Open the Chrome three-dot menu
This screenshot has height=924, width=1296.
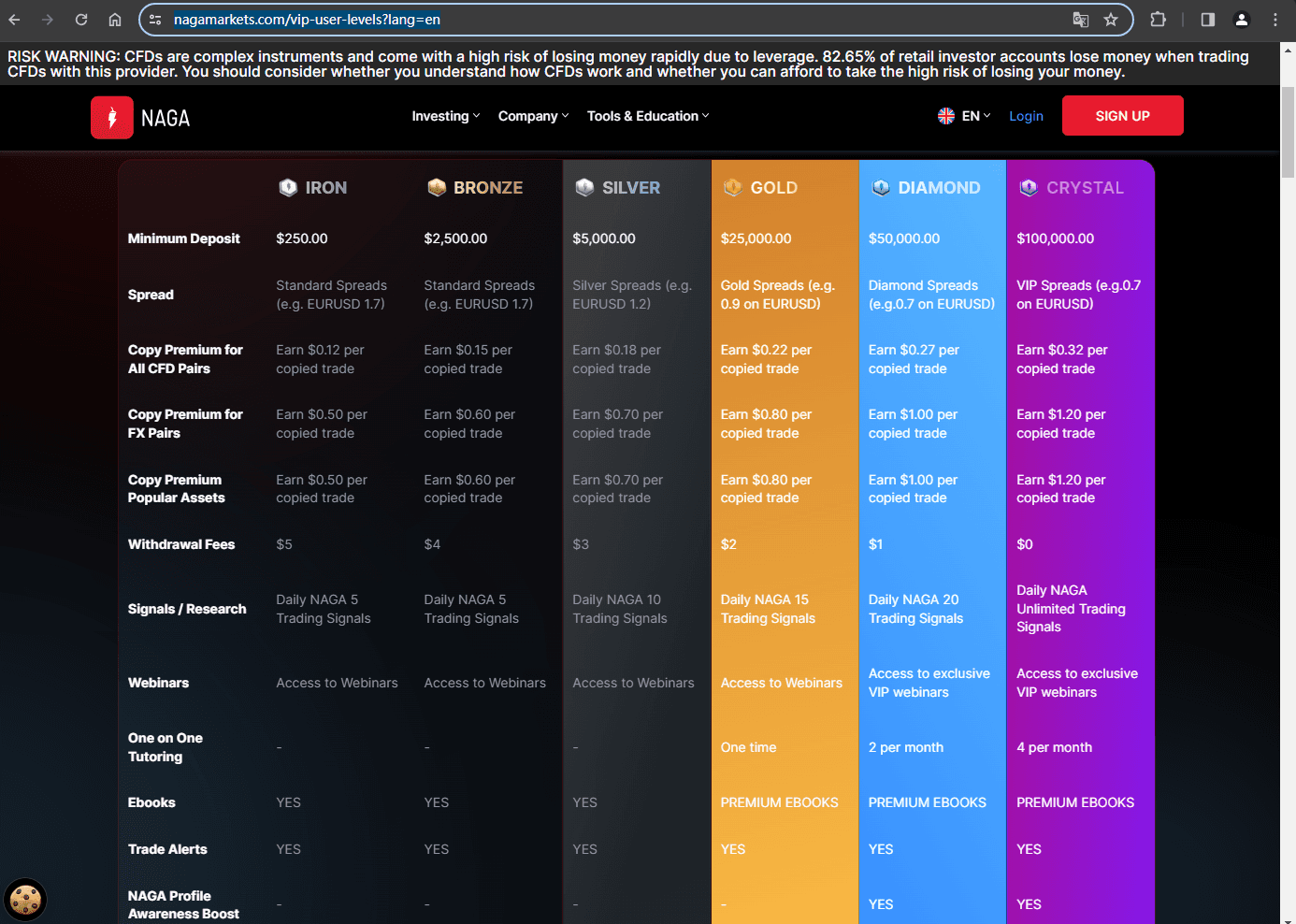point(1275,20)
